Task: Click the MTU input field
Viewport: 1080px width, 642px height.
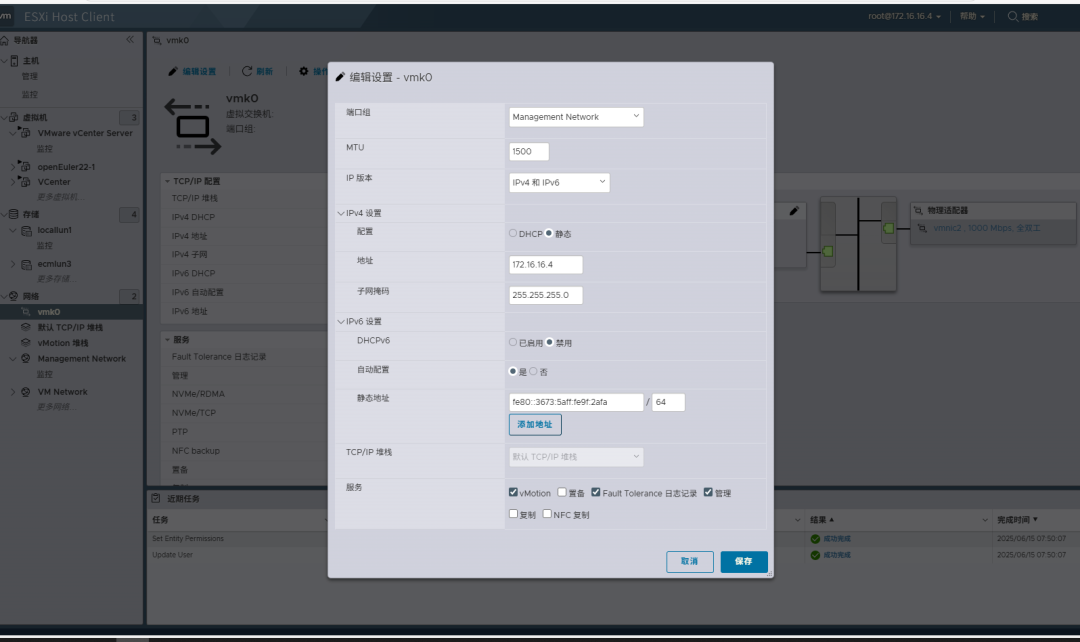Action: pyautogui.click(x=529, y=152)
